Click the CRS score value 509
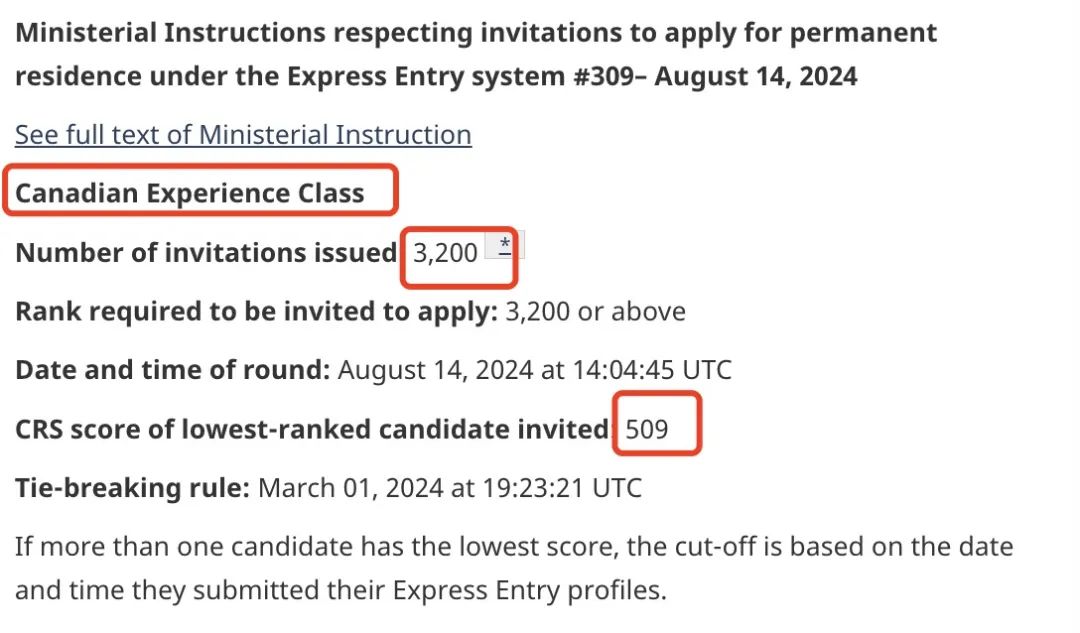This screenshot has height=633, width=1080. (x=647, y=429)
